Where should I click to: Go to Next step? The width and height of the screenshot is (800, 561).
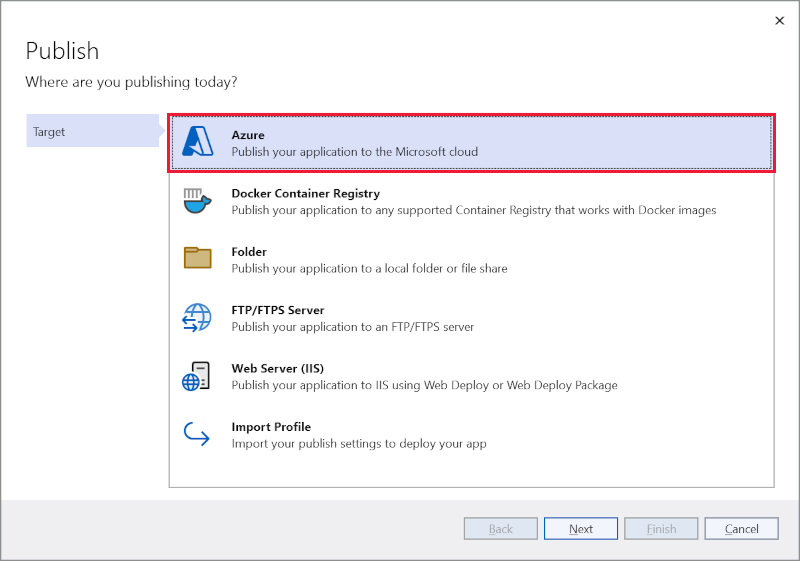click(x=581, y=528)
